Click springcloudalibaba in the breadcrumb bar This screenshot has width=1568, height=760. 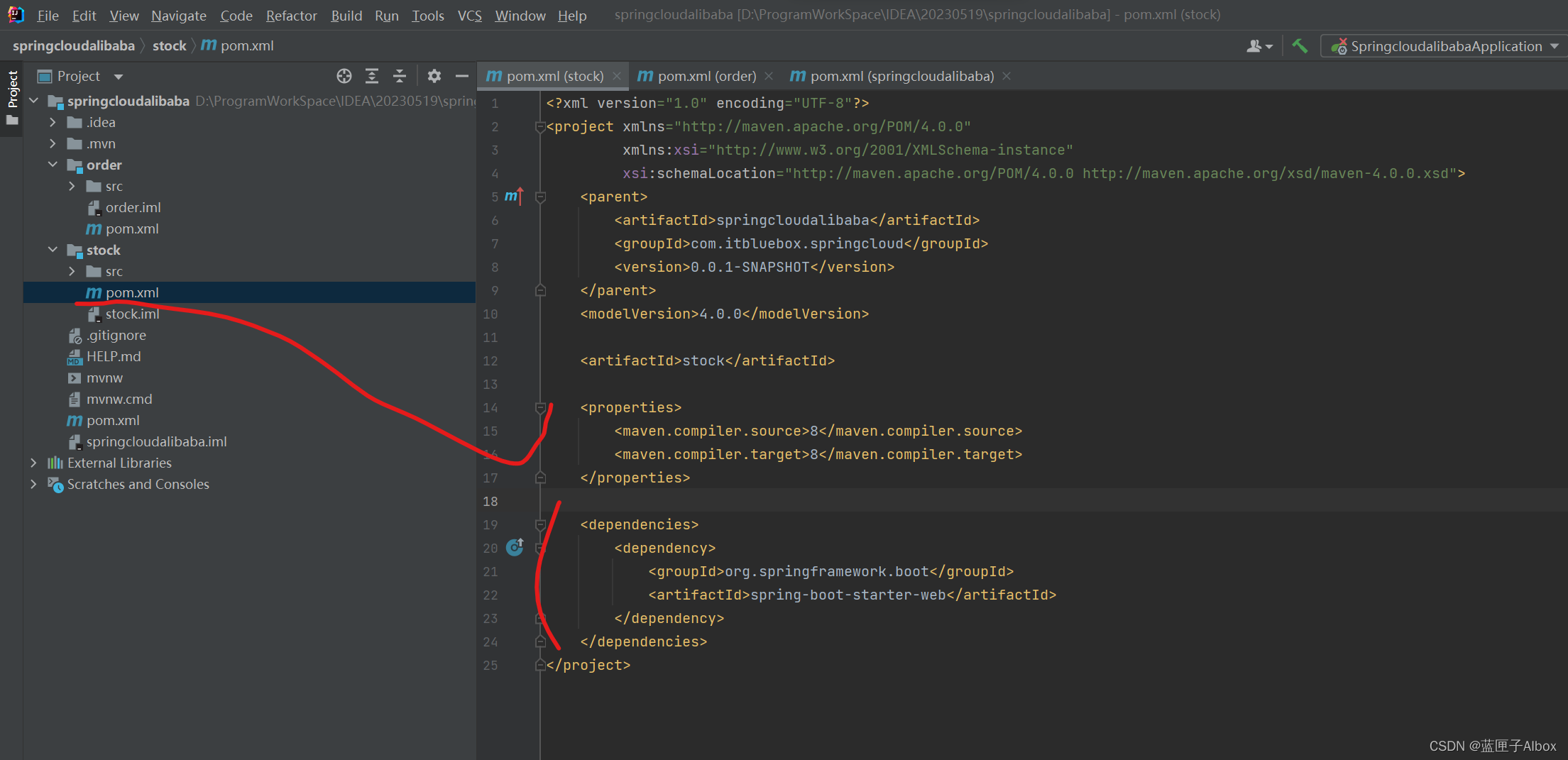point(74,46)
